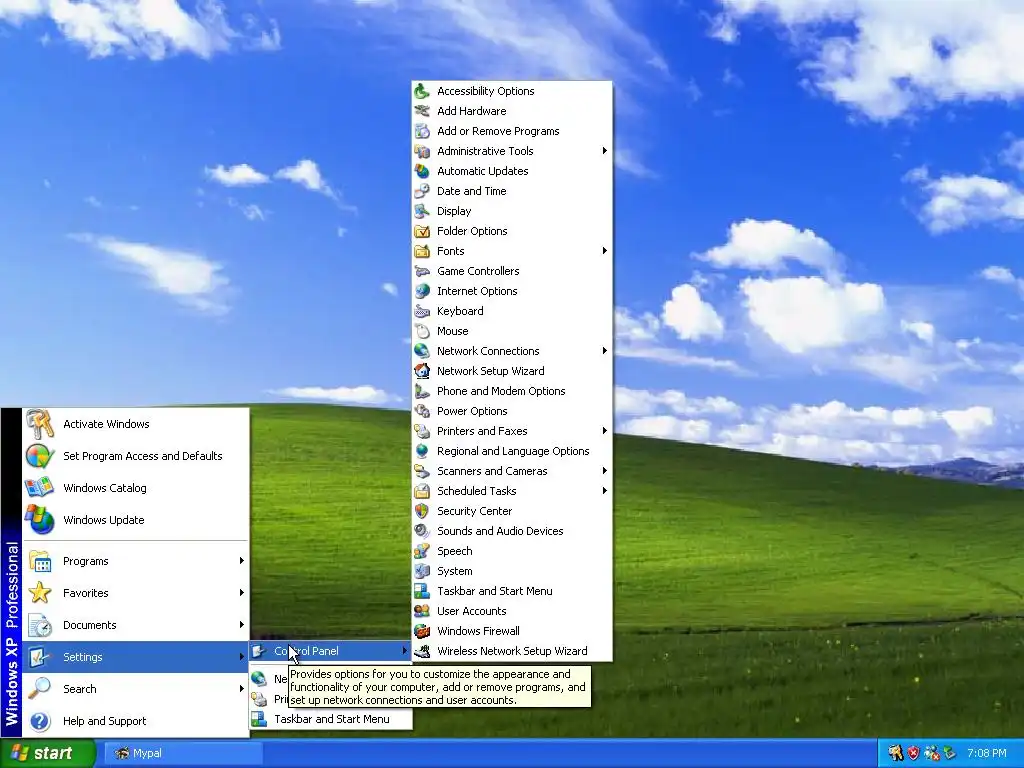Click the Windows Catalog icon

tap(40, 488)
